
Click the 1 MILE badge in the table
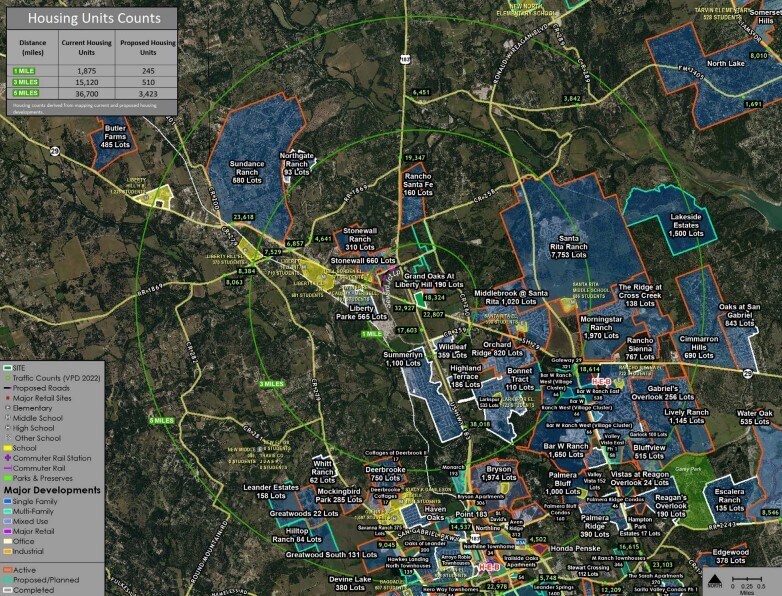tap(25, 71)
